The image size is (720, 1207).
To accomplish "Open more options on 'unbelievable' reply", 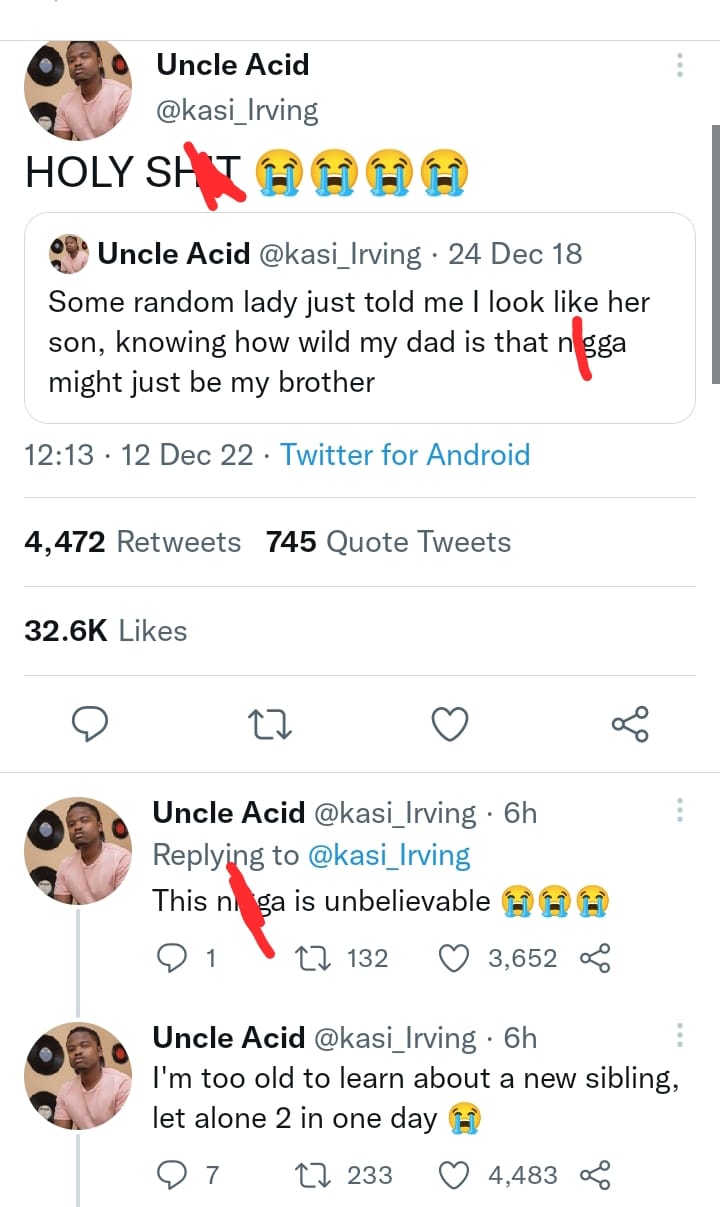I will 680,810.
